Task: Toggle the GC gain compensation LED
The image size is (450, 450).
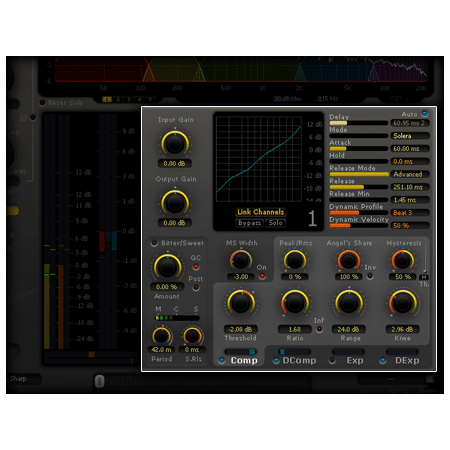Action: [x=196, y=266]
